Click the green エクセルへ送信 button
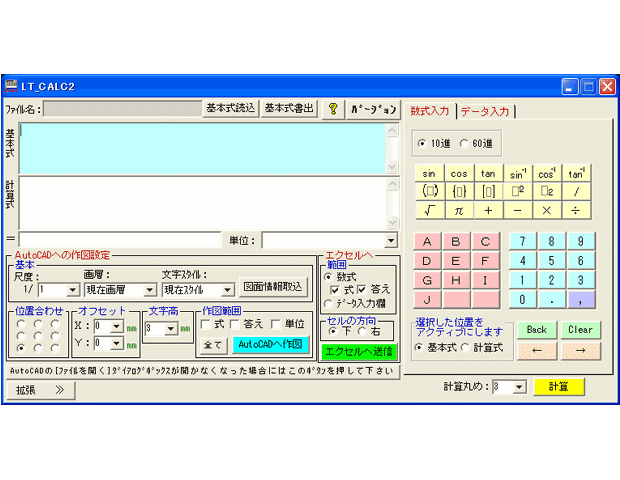The image size is (620, 480). click(x=358, y=351)
